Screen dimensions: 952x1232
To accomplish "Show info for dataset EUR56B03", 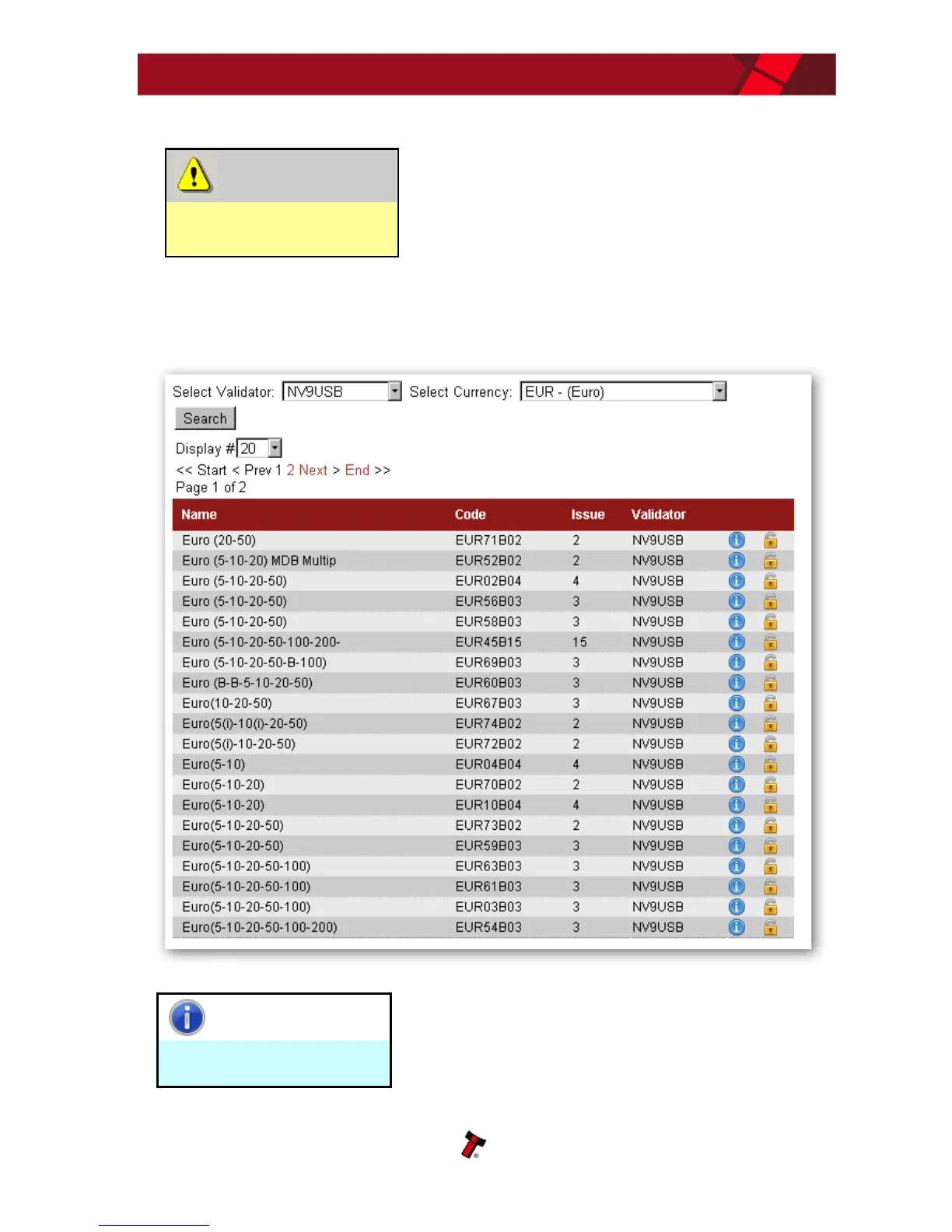I will point(736,601).
